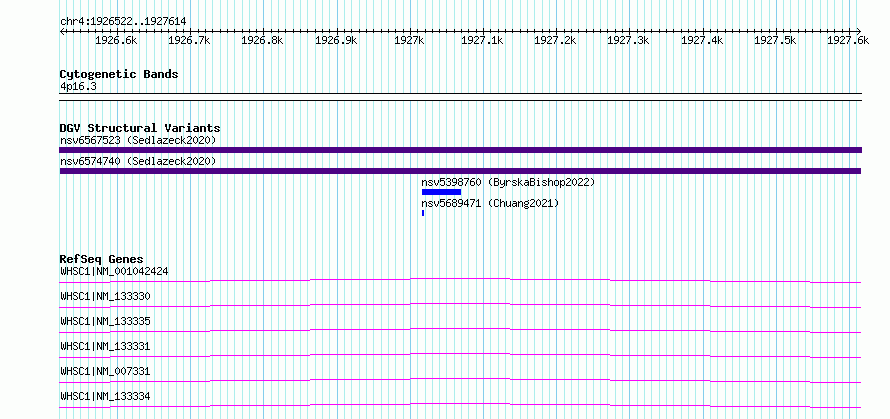Screen dimensions: 890x419
Task: Click the purple bar under nsv6574740
Action: pos(460,171)
